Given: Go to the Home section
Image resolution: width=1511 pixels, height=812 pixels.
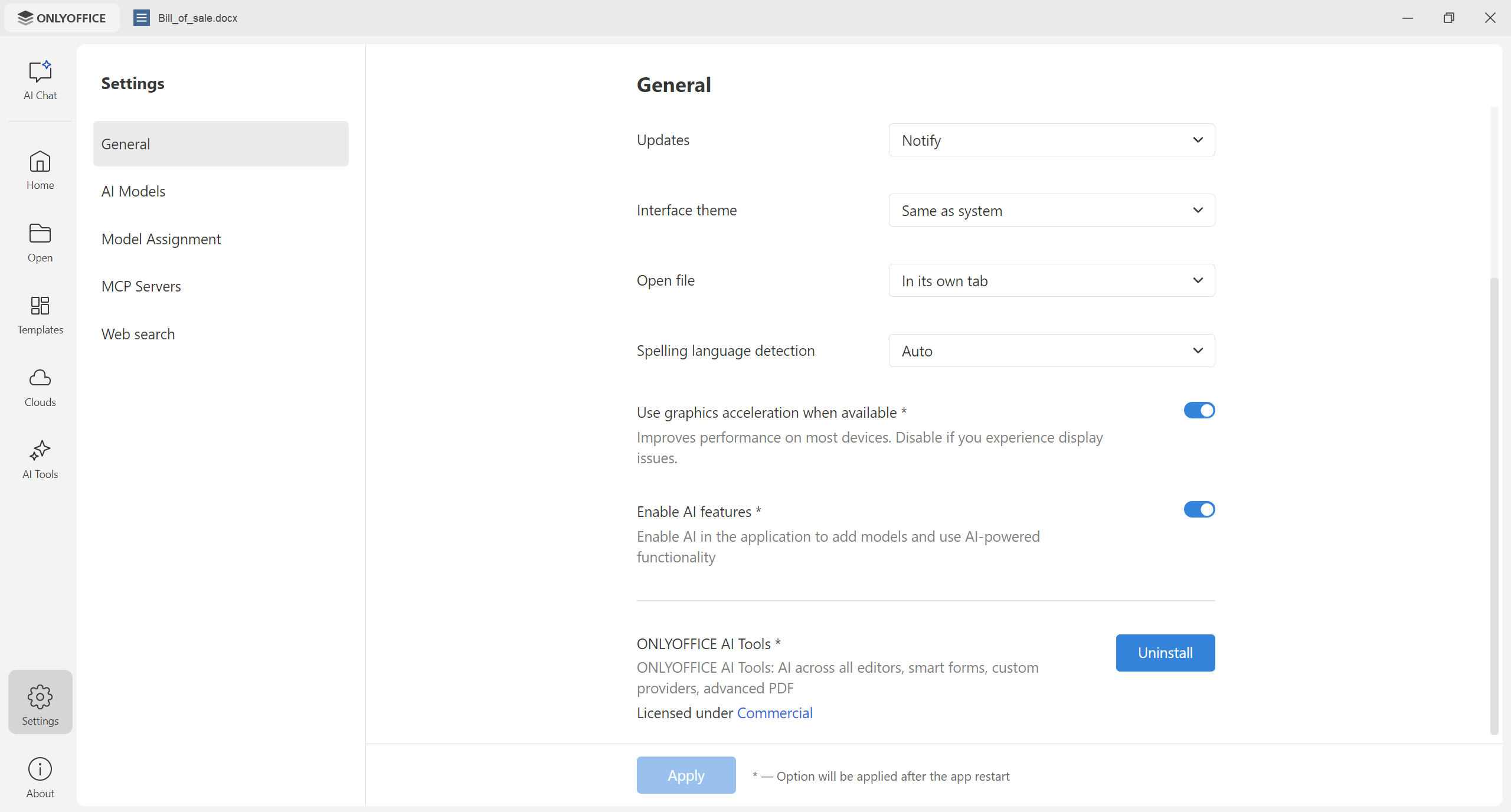Looking at the screenshot, I should (x=40, y=170).
